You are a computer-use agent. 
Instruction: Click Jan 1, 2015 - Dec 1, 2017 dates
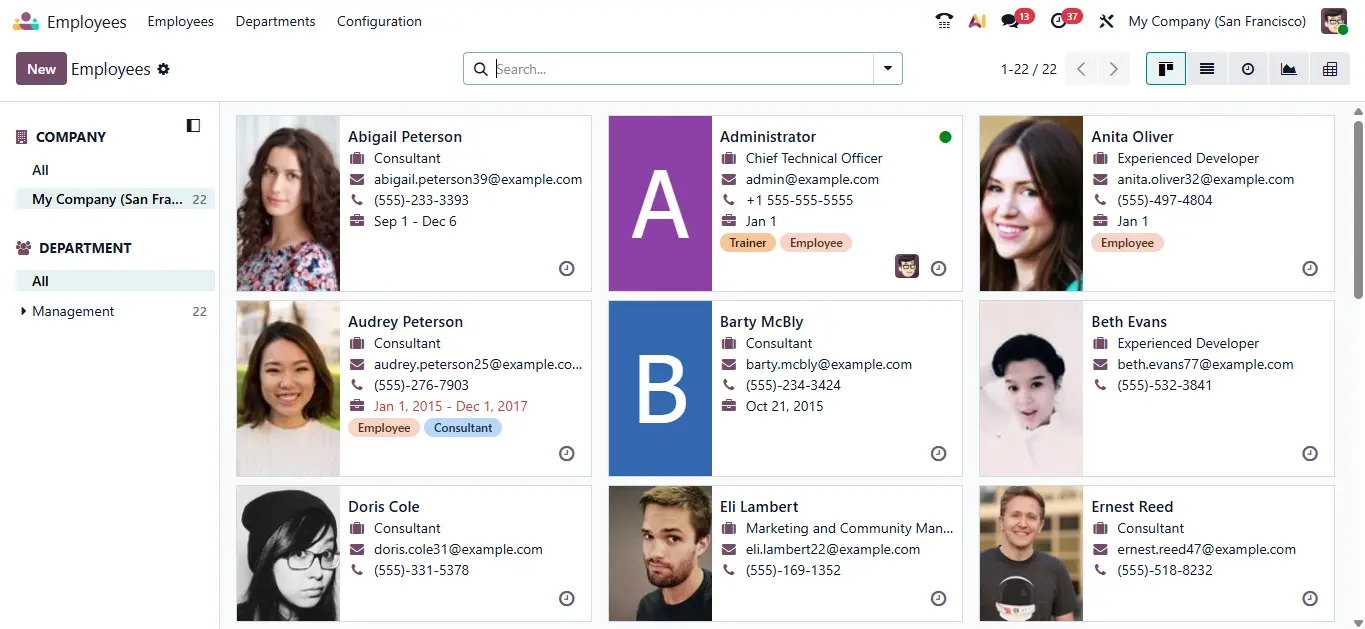tap(451, 406)
